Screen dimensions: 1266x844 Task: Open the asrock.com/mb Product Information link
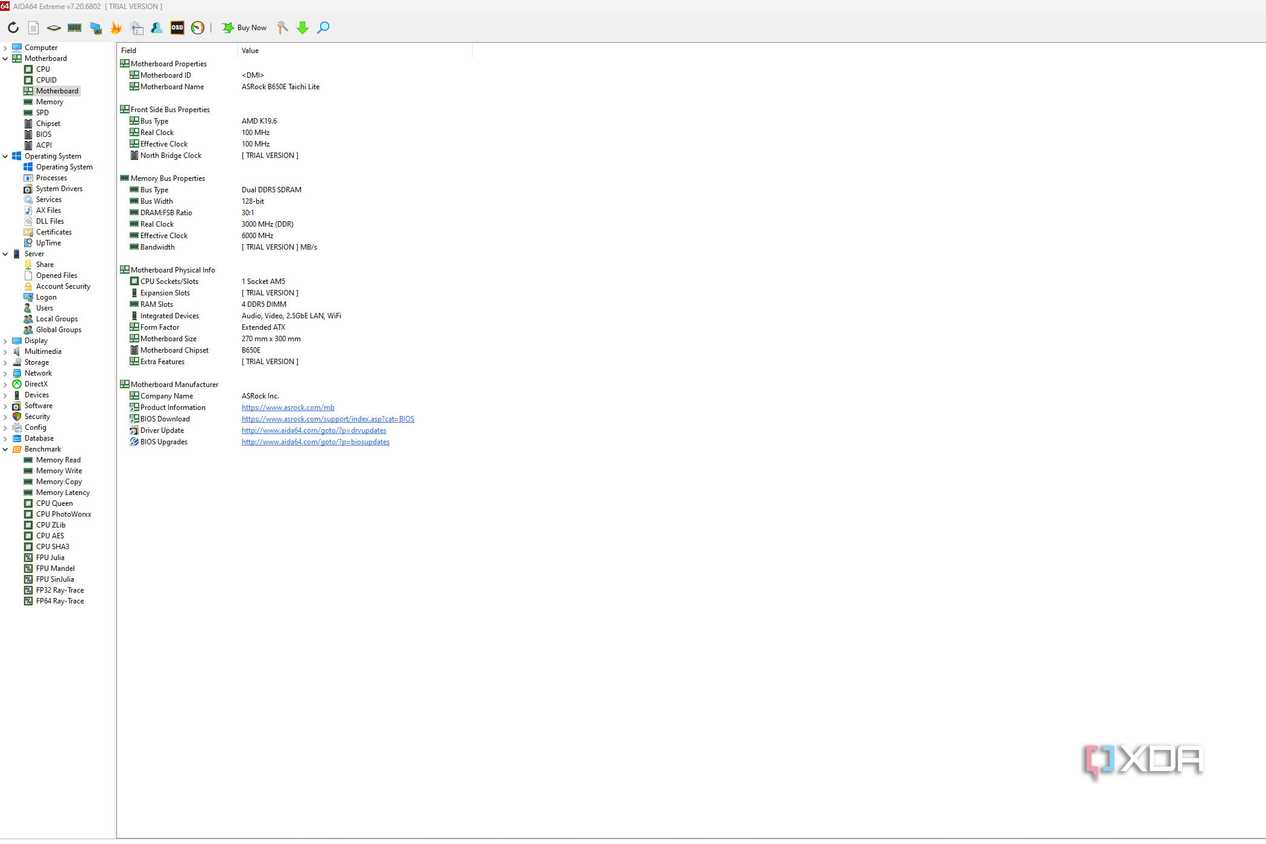tap(288, 408)
